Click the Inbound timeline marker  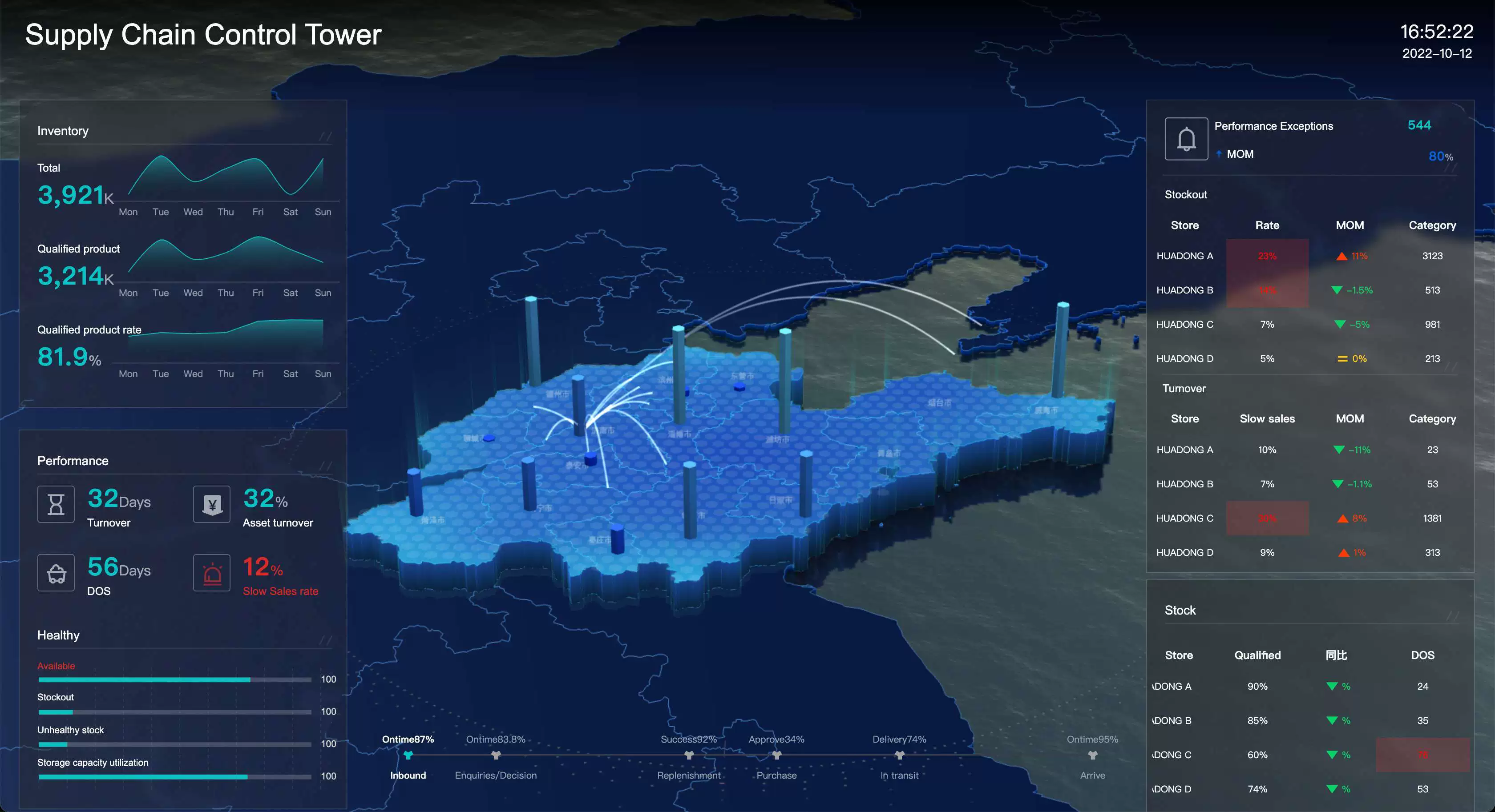[408, 755]
